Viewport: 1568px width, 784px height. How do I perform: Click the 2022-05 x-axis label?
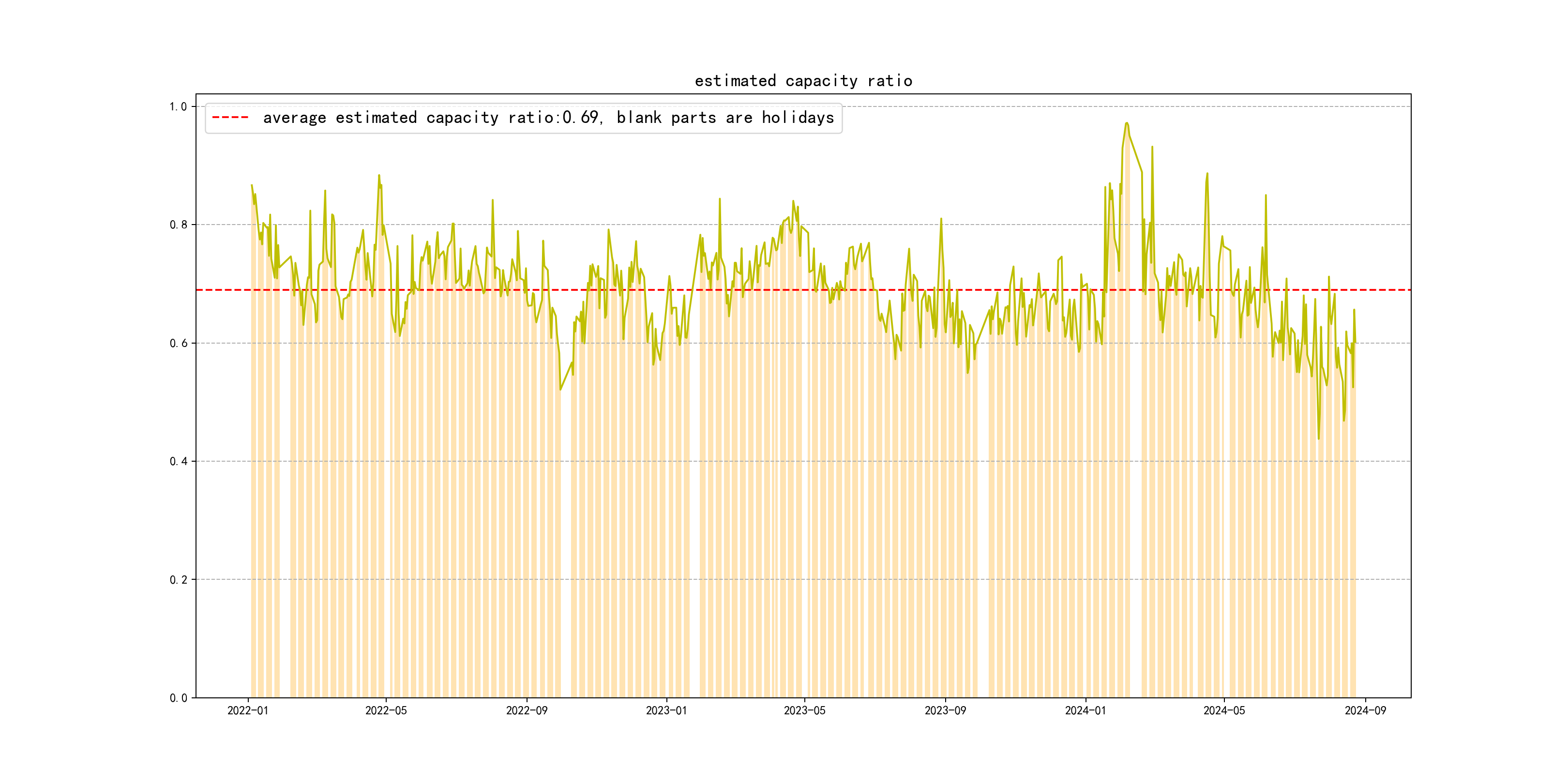point(386,710)
